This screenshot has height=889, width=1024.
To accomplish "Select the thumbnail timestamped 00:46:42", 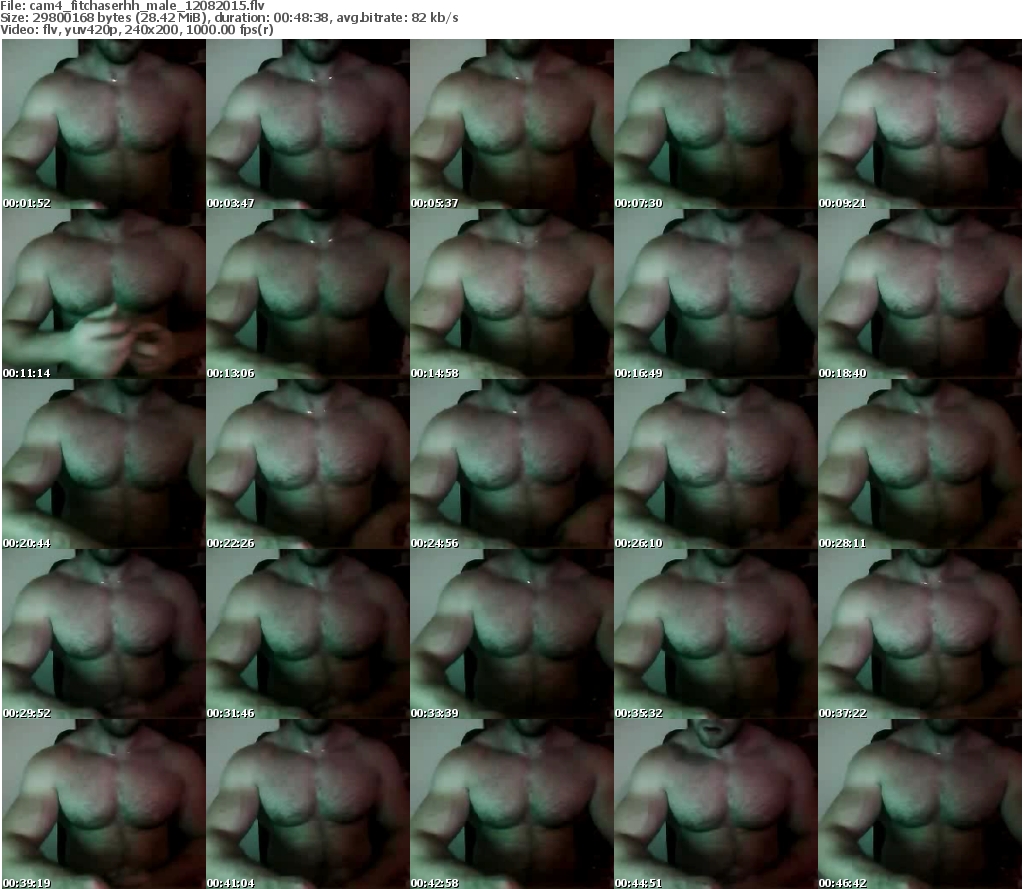I will point(920,804).
